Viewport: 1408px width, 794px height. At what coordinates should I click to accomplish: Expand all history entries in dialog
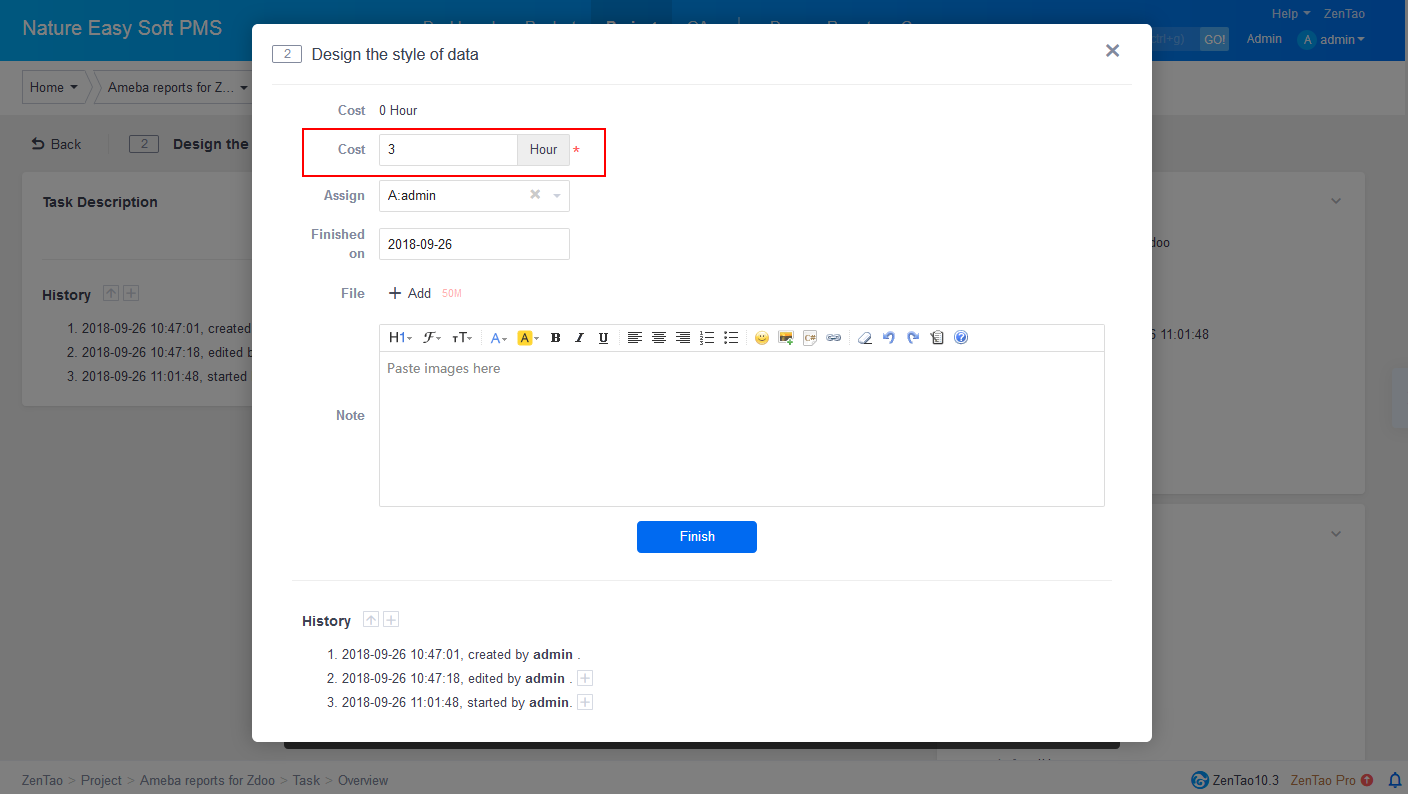391,620
